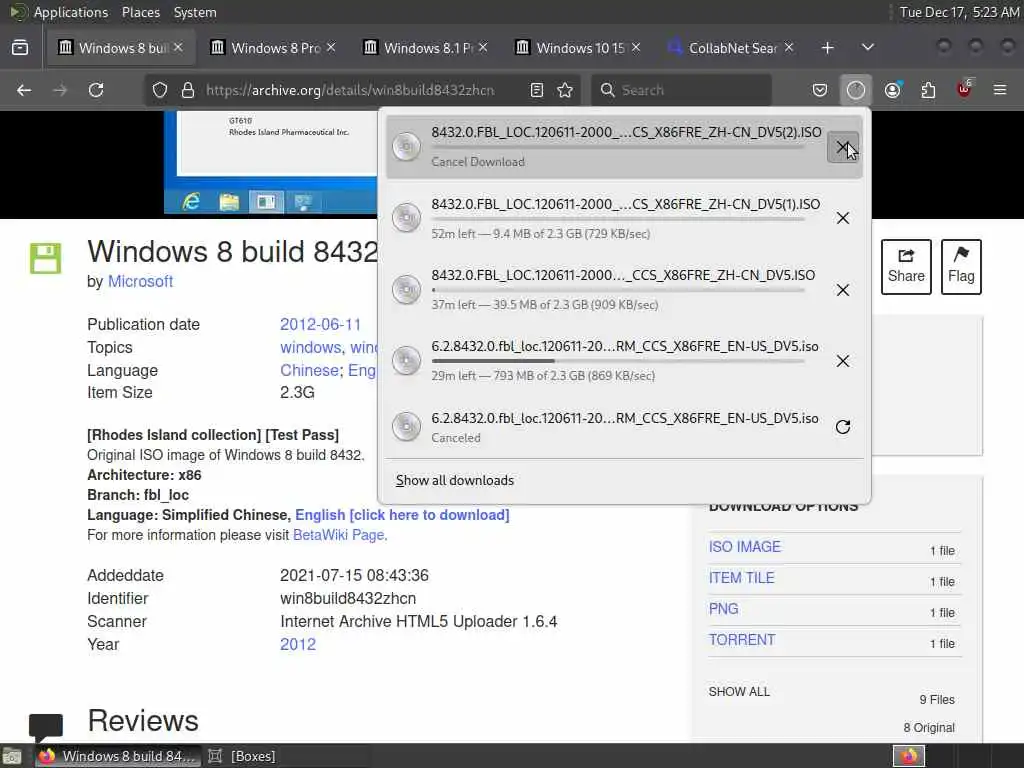This screenshot has width=1024, height=768.
Task: Flag this archive item
Action: point(961,266)
